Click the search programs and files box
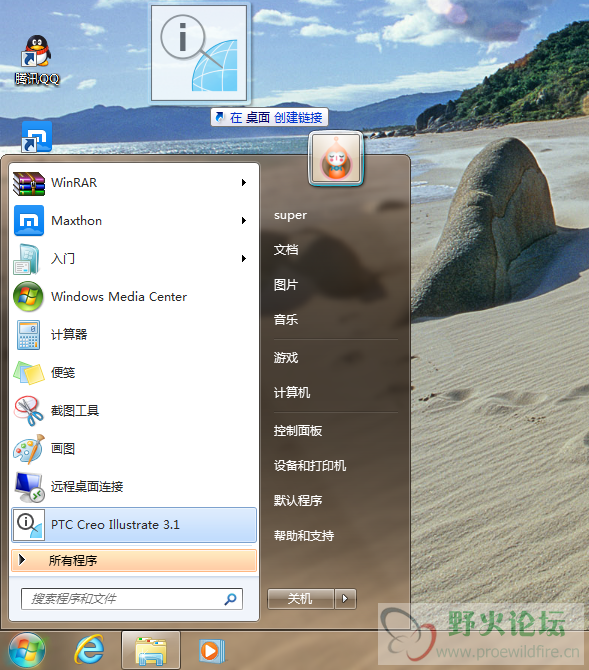This screenshot has width=589, height=670. click(x=132, y=599)
